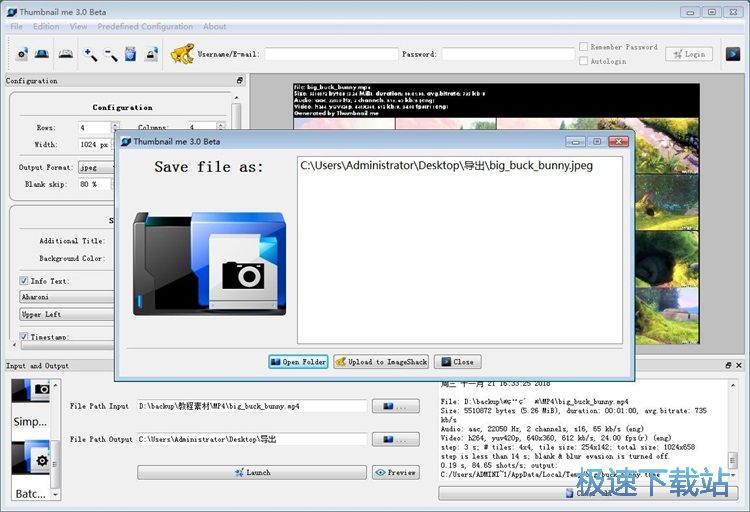This screenshot has width=750, height=512.
Task: Close the Save file as dialog with red X
Action: (x=618, y=142)
